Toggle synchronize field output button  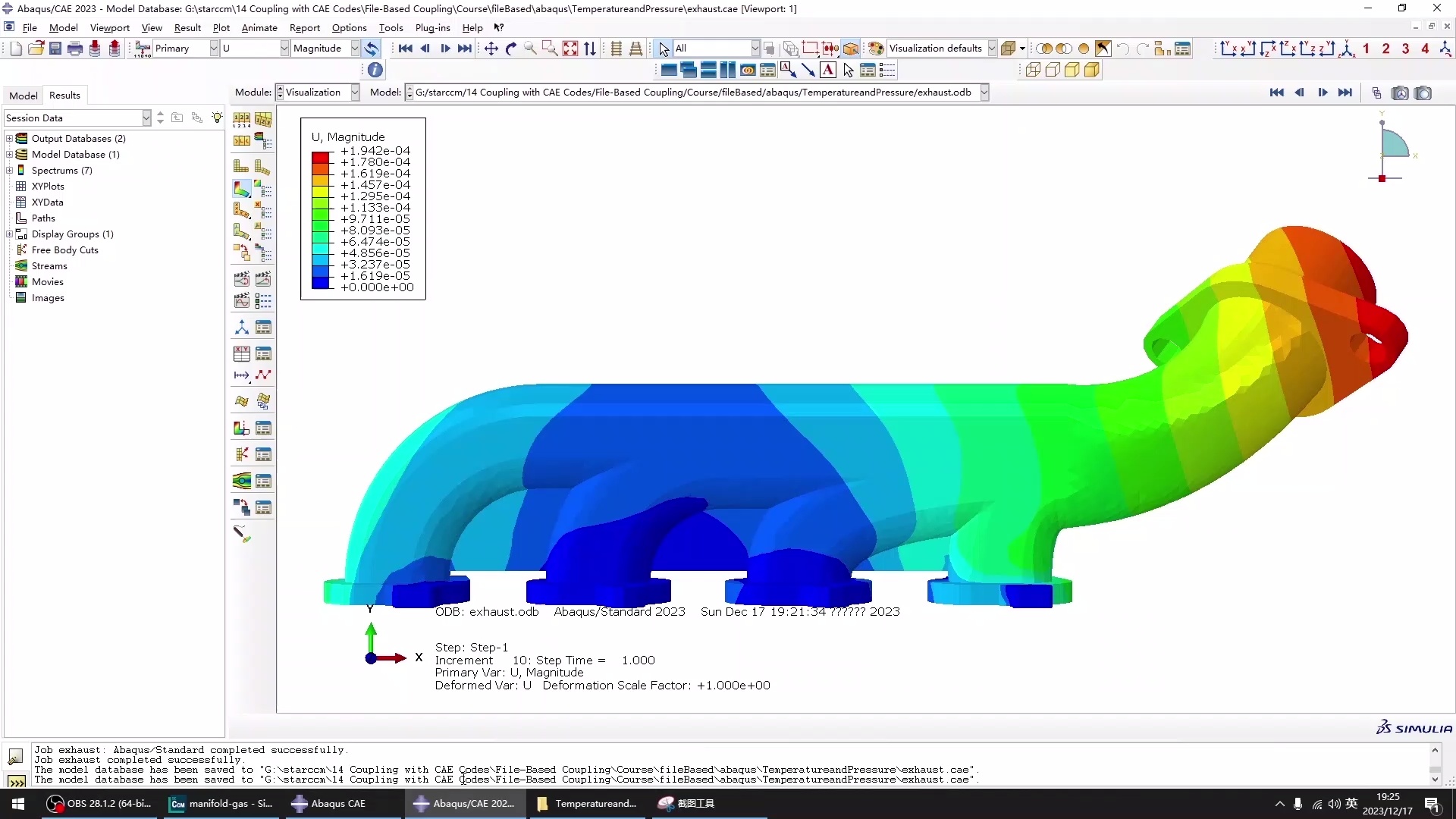click(x=371, y=49)
